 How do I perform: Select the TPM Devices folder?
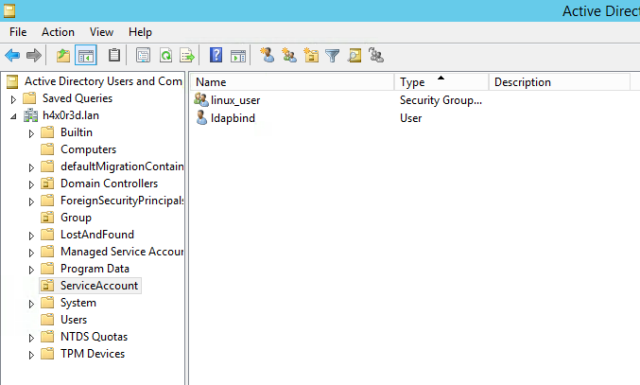click(x=93, y=354)
